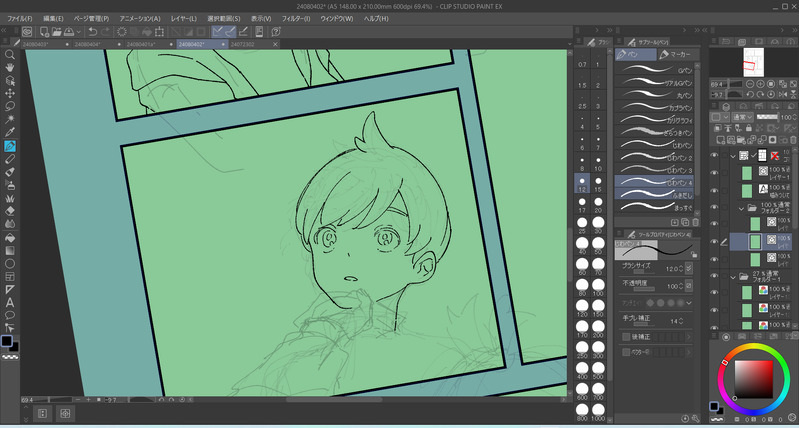Select the Fill bucket tool

click(x=9, y=237)
